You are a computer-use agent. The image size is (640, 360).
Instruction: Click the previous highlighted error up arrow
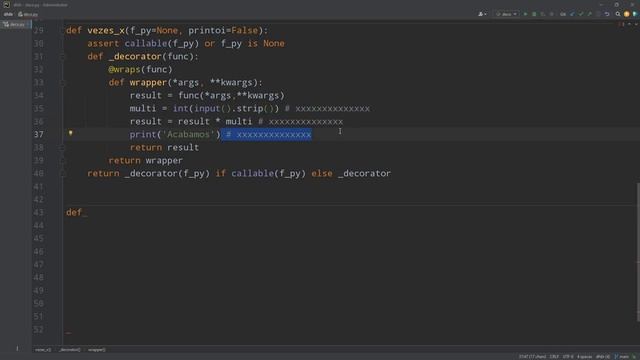click(x=629, y=24)
